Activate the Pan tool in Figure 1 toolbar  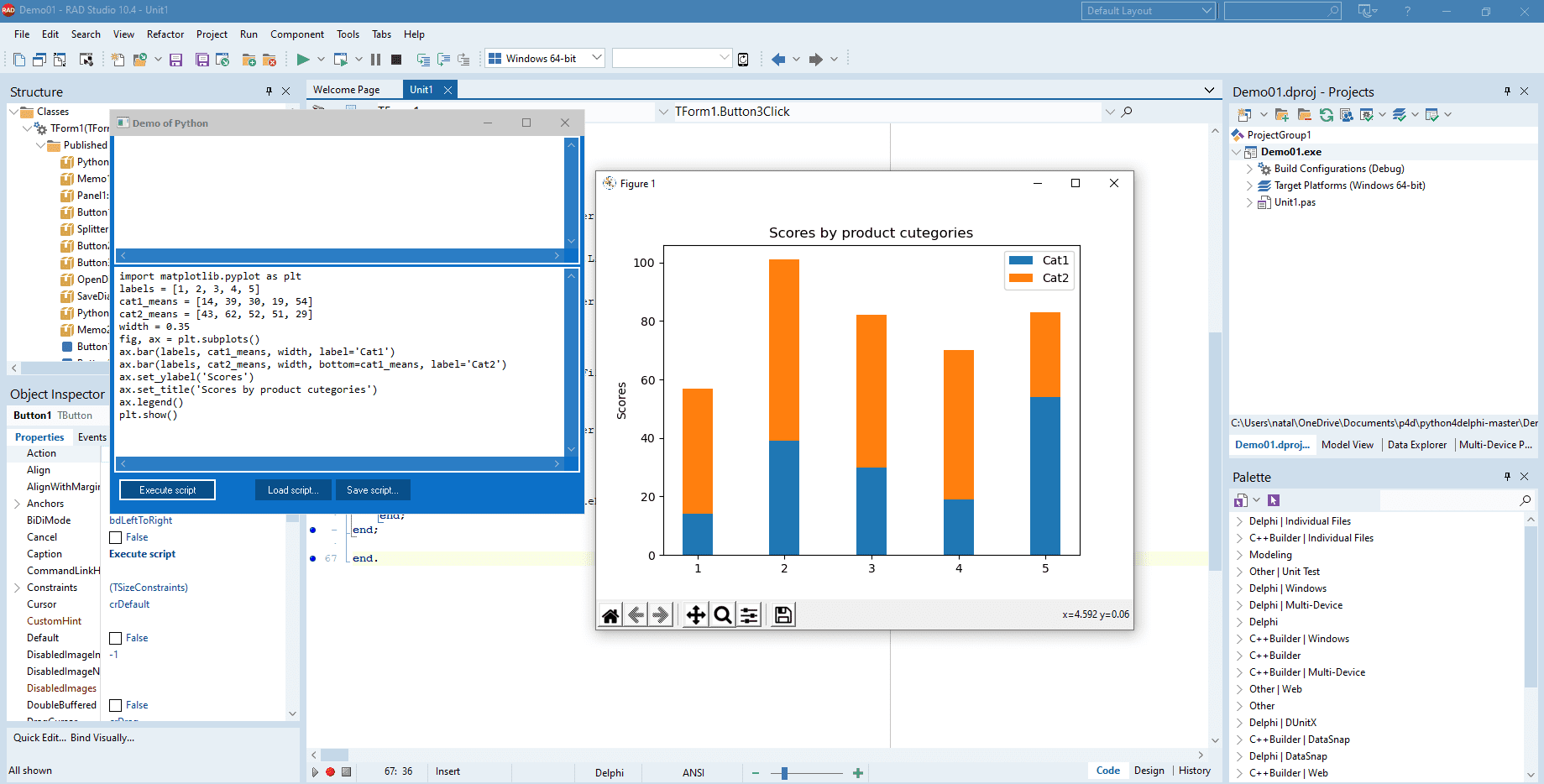pos(695,614)
